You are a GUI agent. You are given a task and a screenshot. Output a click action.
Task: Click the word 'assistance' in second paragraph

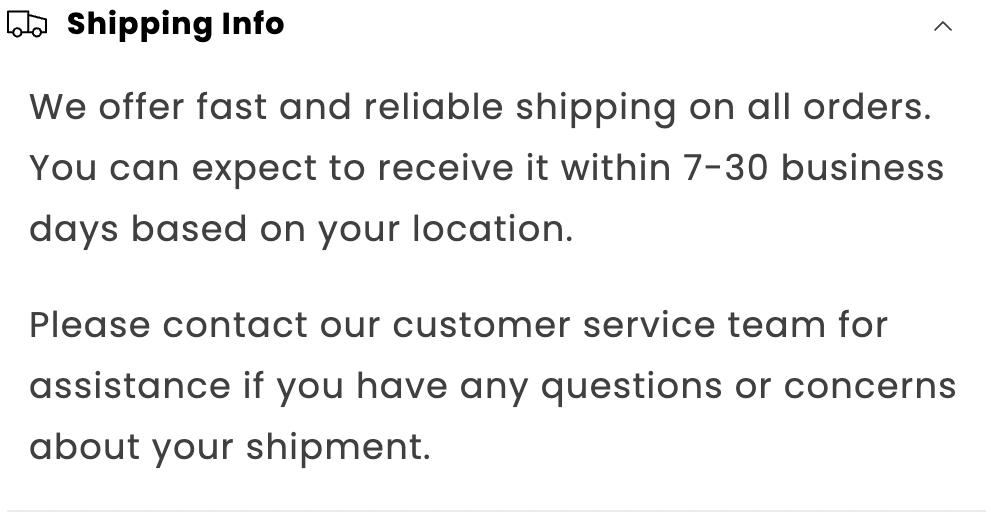click(130, 386)
